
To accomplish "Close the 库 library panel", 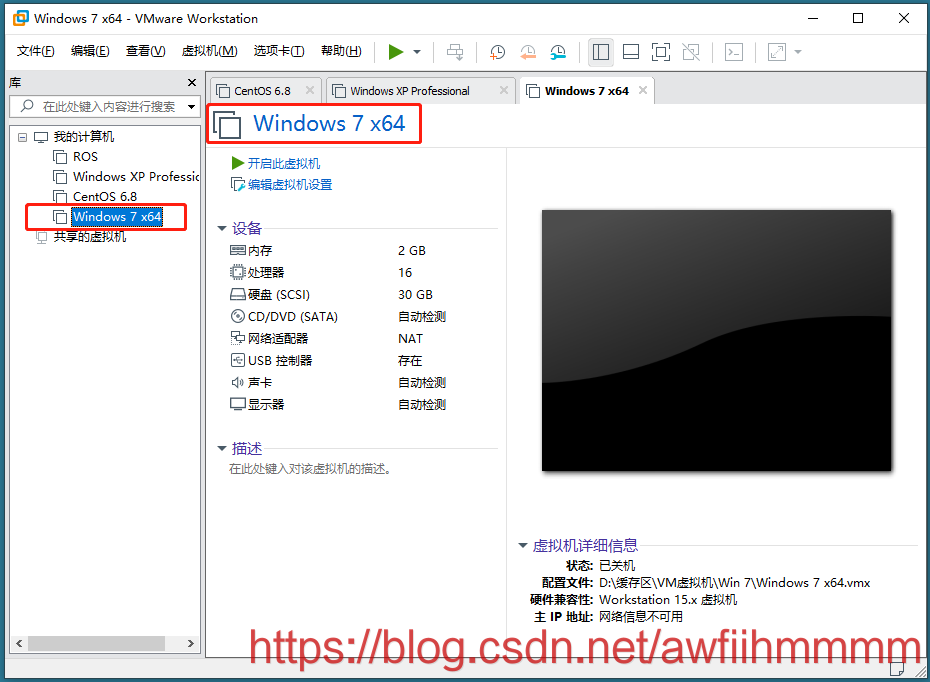I will 192,82.
